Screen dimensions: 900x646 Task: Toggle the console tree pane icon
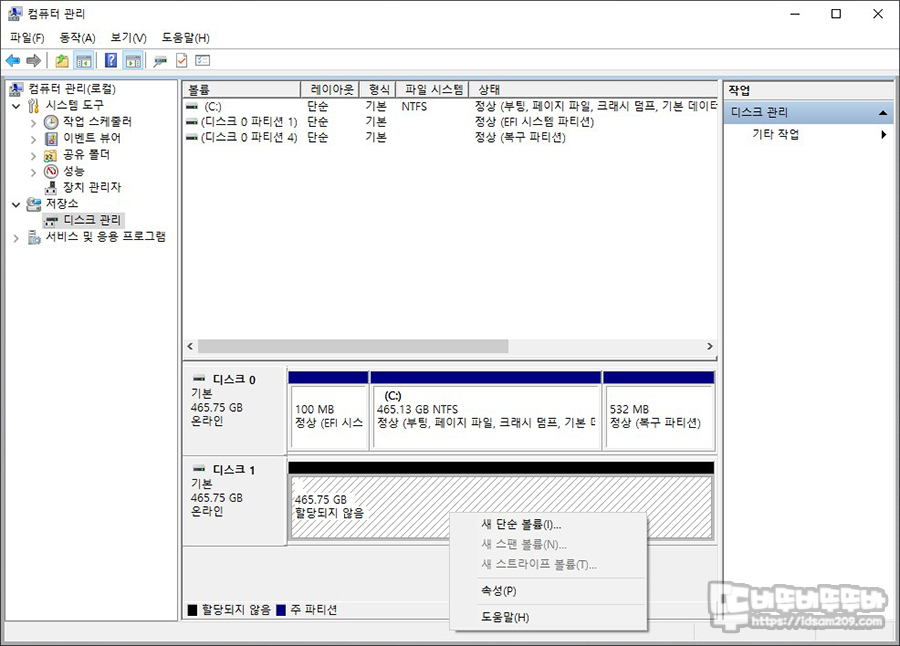(x=84, y=60)
